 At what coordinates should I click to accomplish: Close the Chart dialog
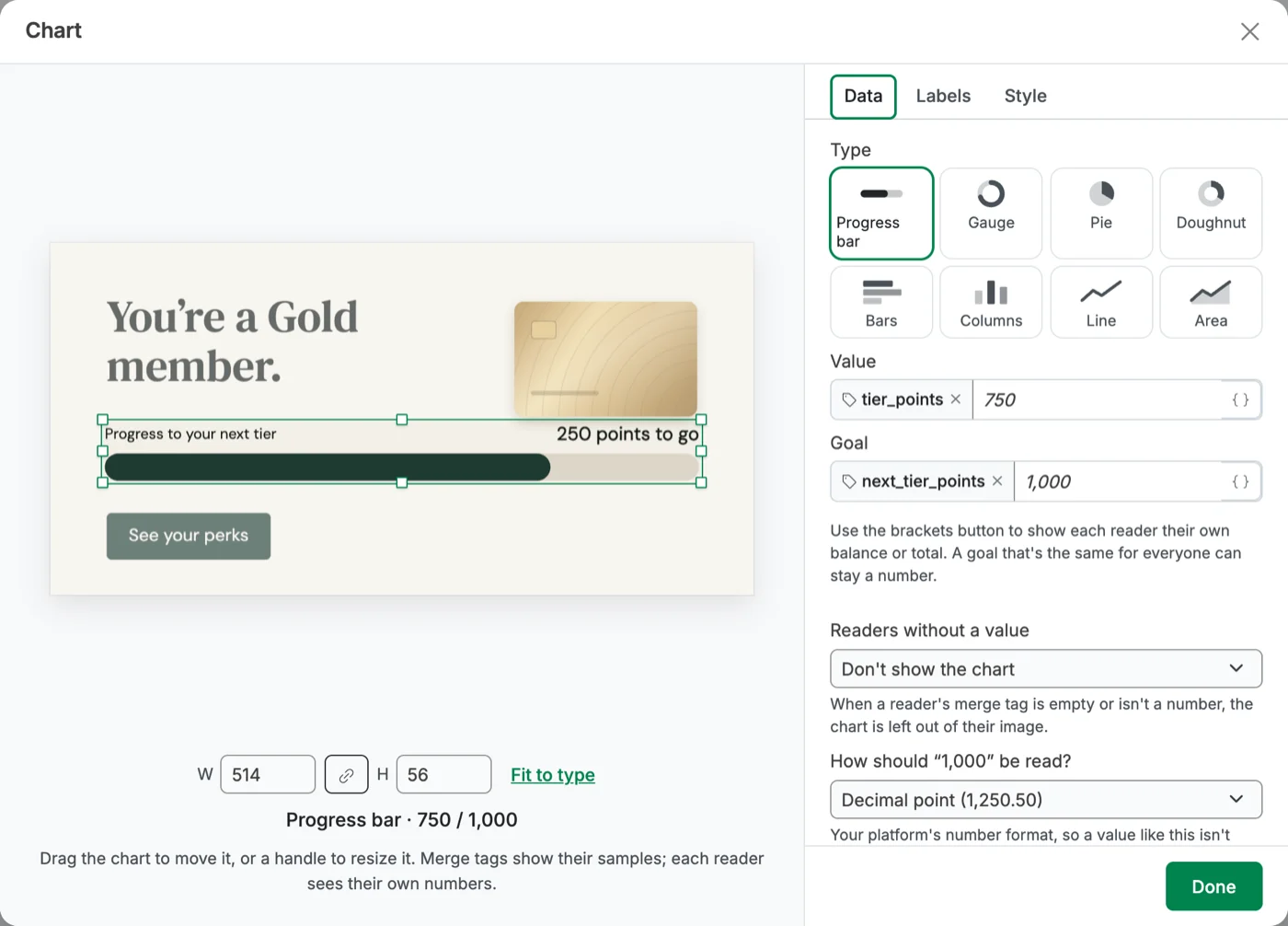tap(1249, 31)
